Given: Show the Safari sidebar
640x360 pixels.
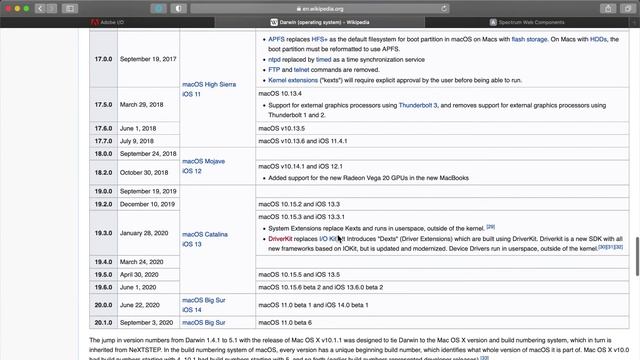Looking at the screenshot, I should (70, 8).
